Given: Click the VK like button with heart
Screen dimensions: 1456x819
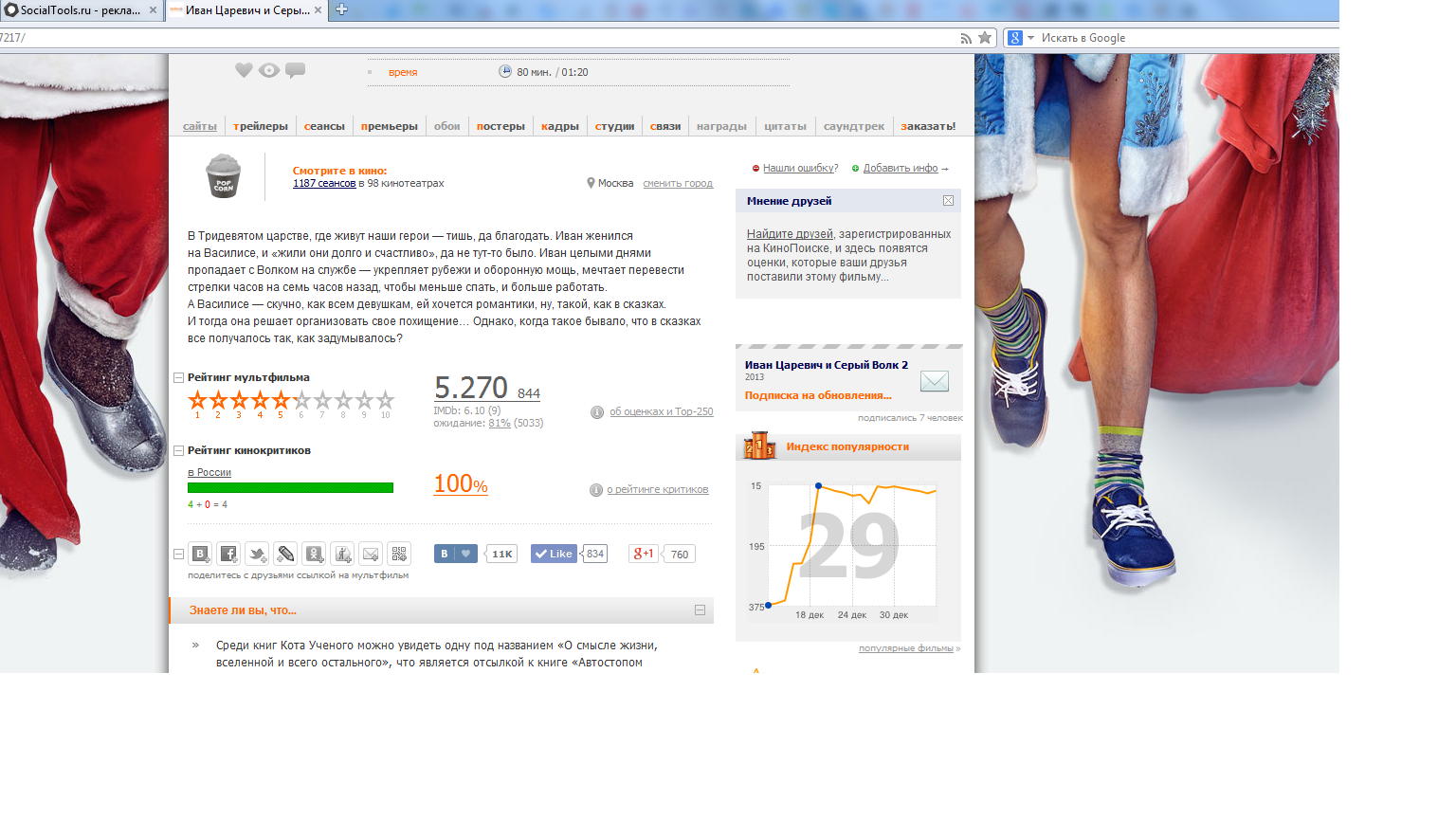Looking at the screenshot, I should tap(456, 554).
